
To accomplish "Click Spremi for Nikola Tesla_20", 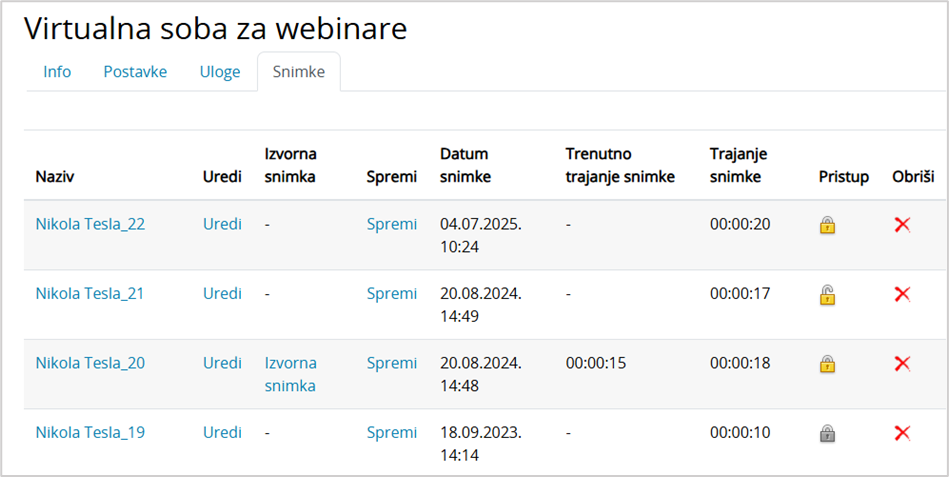I will 392,363.
